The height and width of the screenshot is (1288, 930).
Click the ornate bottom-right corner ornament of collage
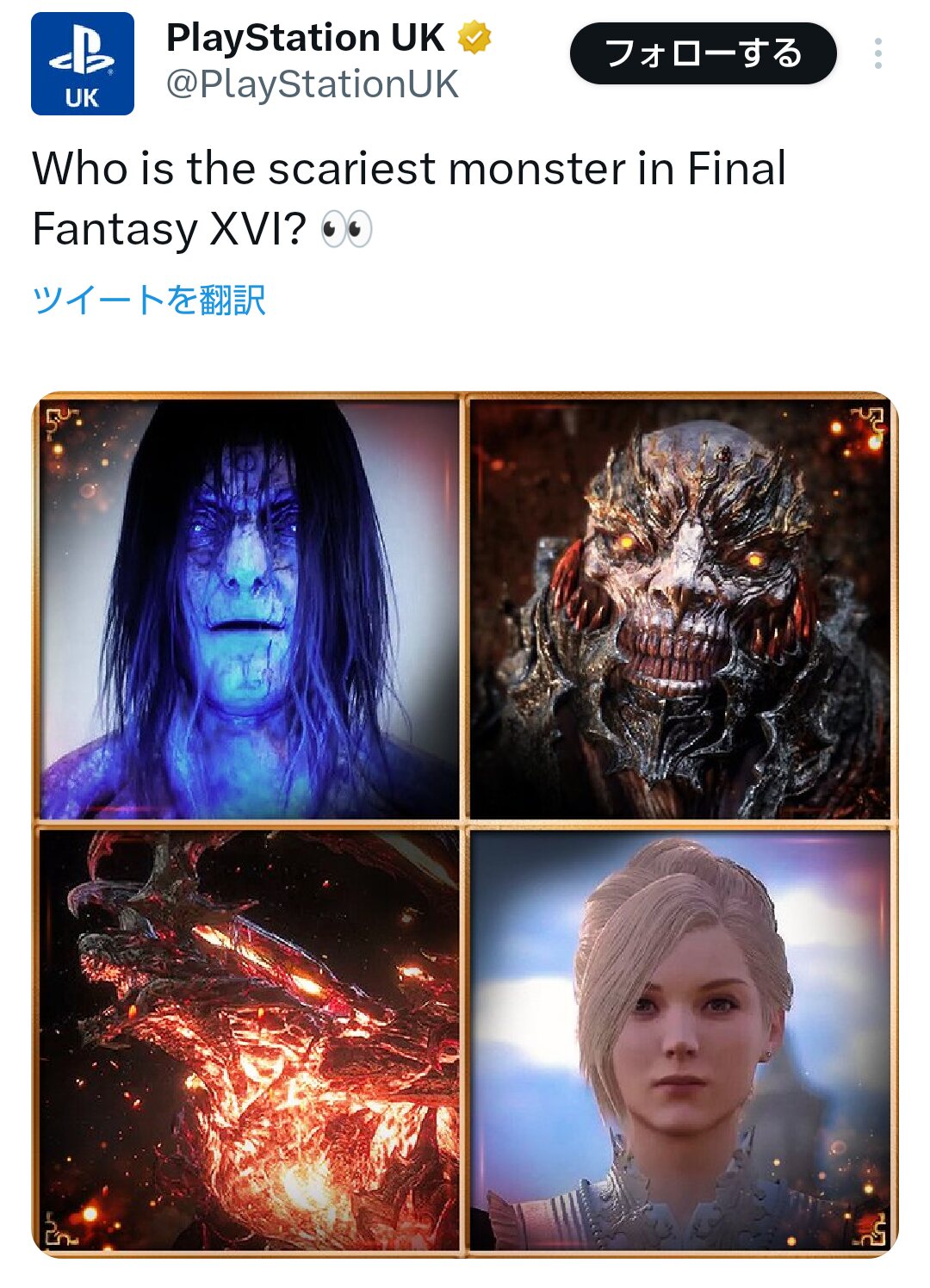pyautogui.click(x=868, y=1229)
